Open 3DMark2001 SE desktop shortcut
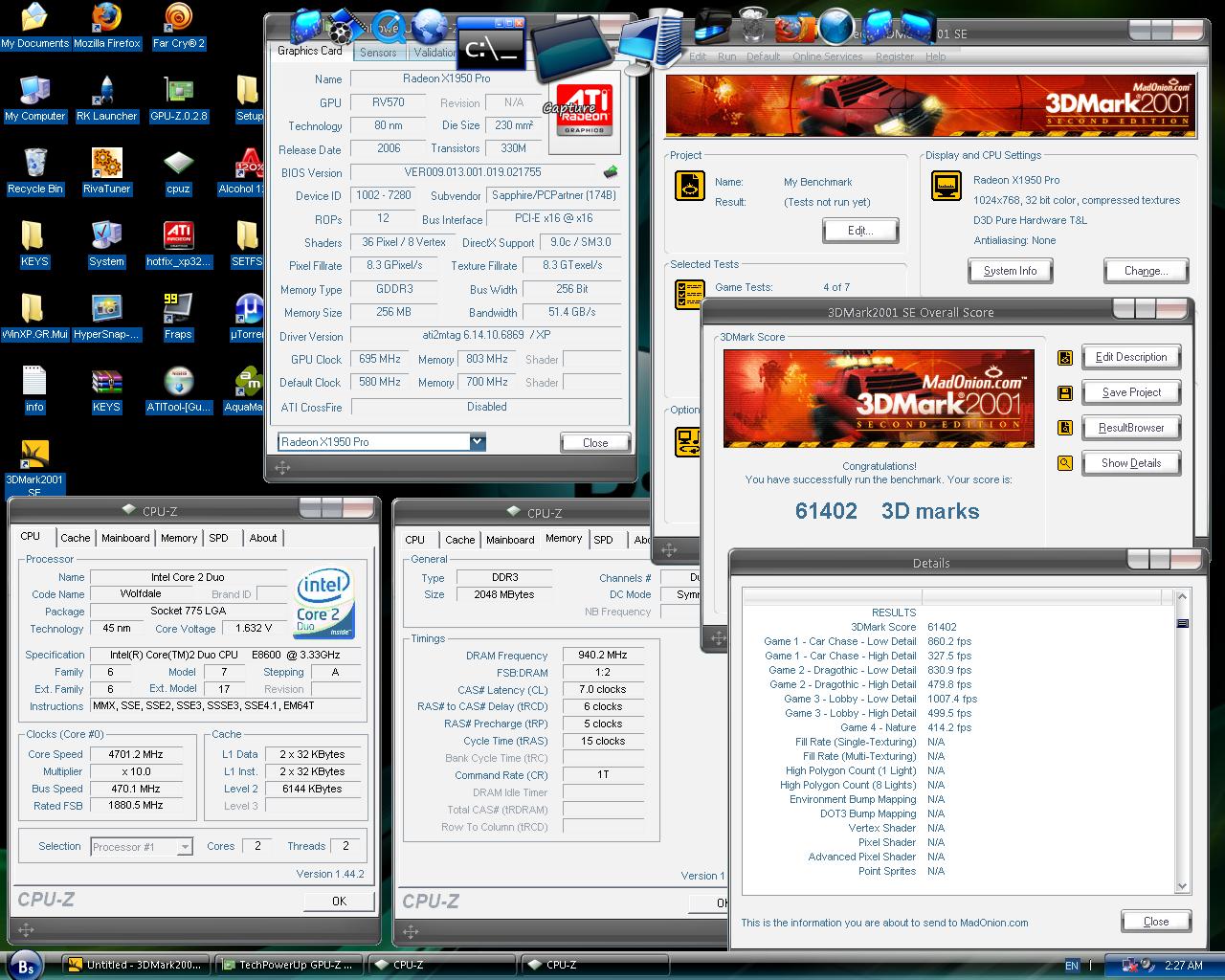This screenshot has width=1225, height=980. coord(34,469)
